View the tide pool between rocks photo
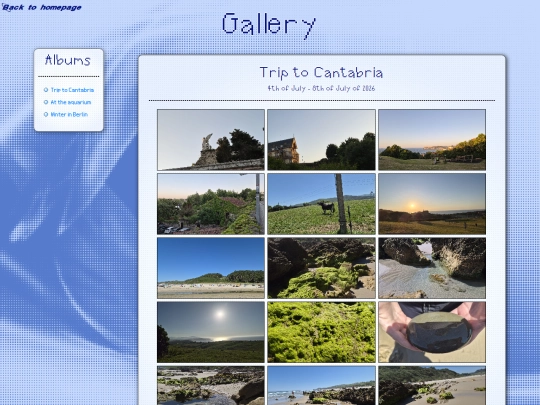Viewport: 540px width, 405px height. coord(432,268)
